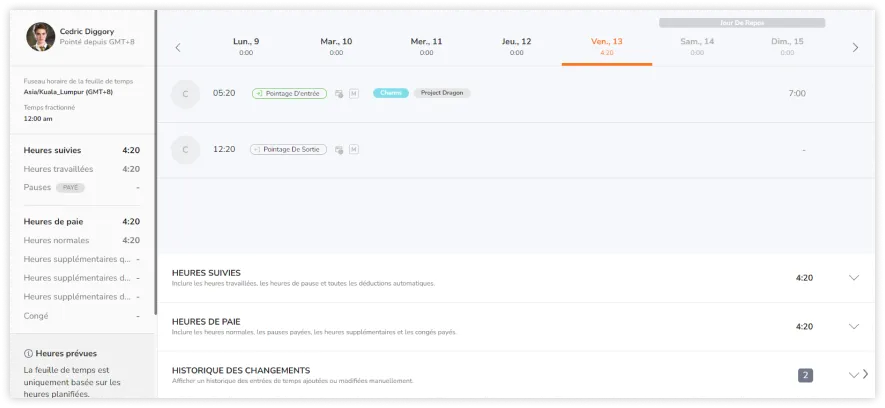Go to the previous week with left arrow
This screenshot has width=885, height=408.
tap(178, 47)
